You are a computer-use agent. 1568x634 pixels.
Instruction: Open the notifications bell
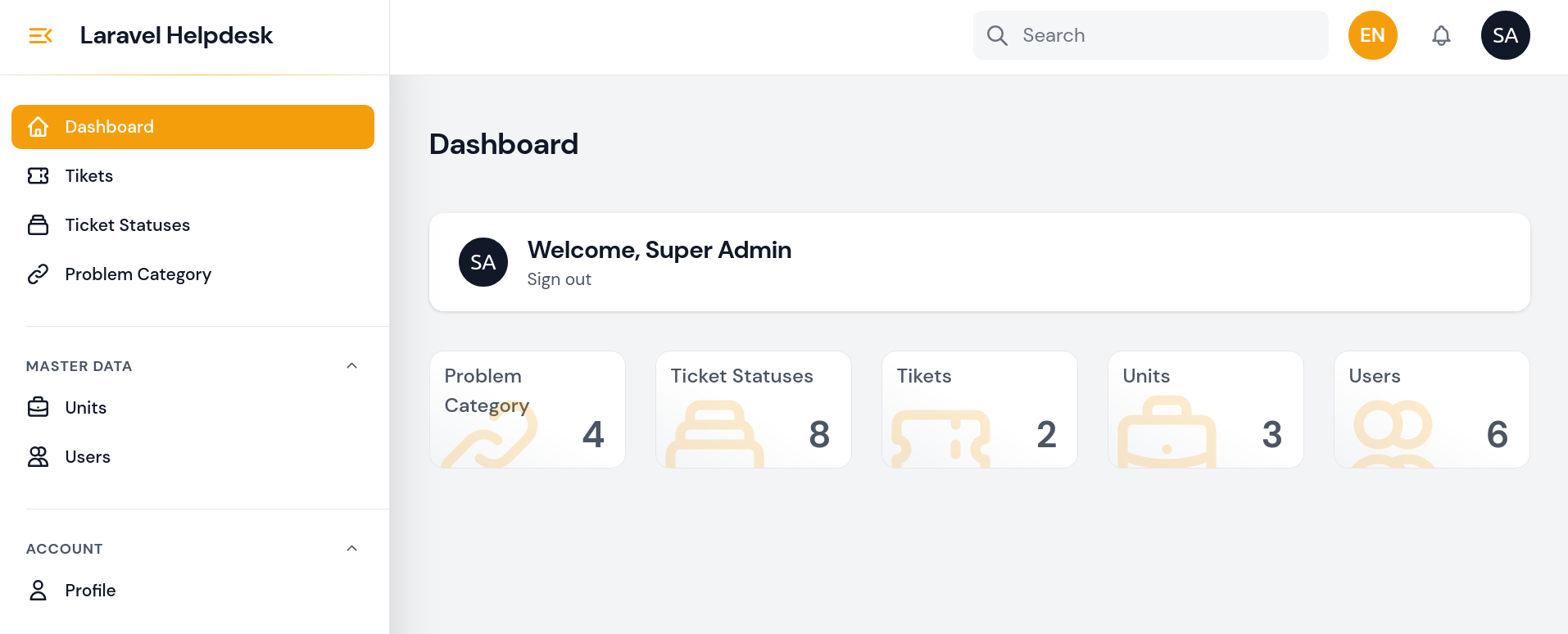[x=1441, y=35]
